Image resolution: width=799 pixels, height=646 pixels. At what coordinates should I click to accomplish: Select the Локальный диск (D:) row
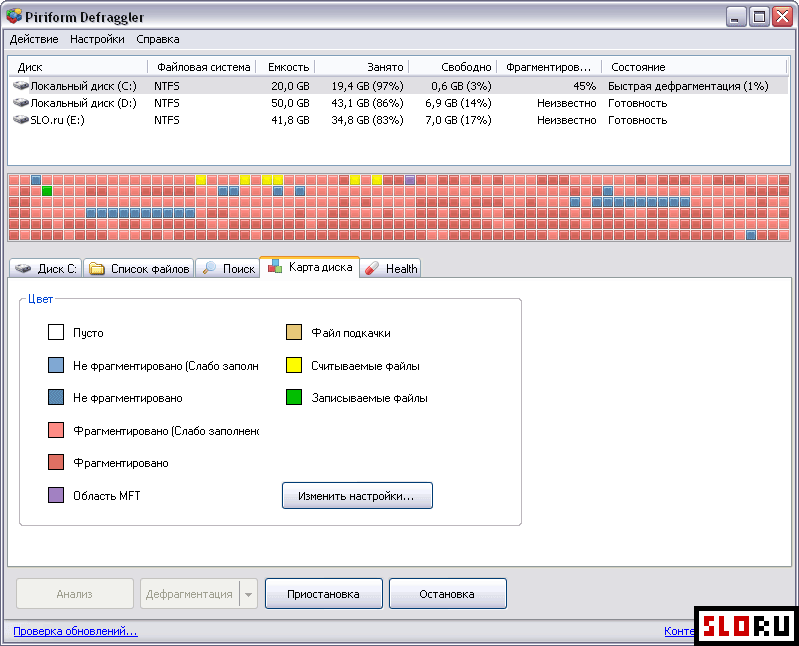click(398, 103)
